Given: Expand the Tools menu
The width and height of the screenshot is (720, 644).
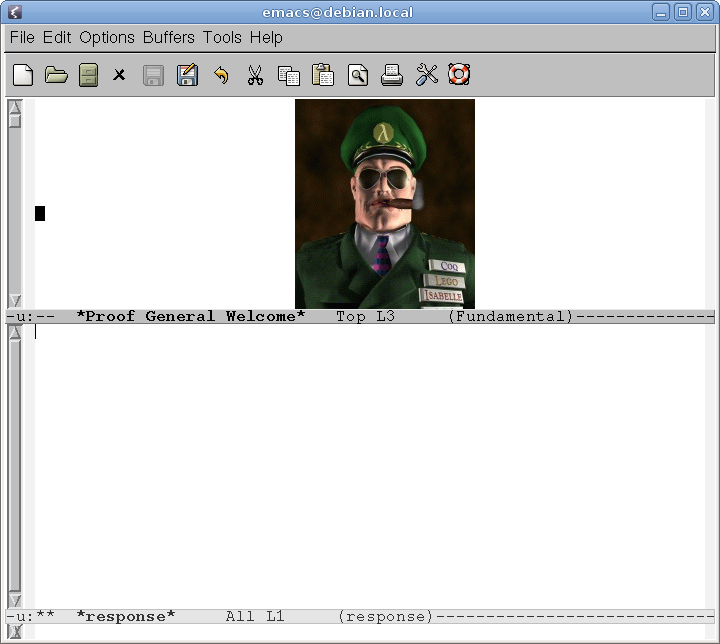Looking at the screenshot, I should point(222,38).
